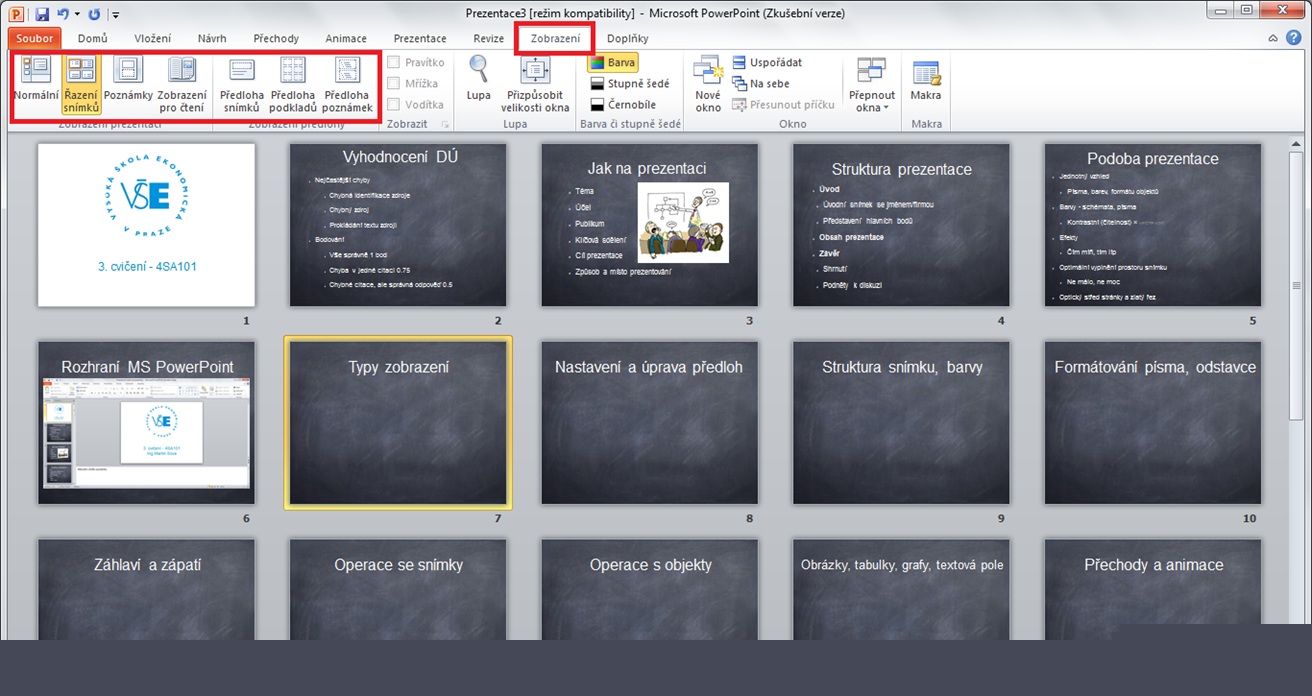Click Na sebe cascade windows

[760, 84]
